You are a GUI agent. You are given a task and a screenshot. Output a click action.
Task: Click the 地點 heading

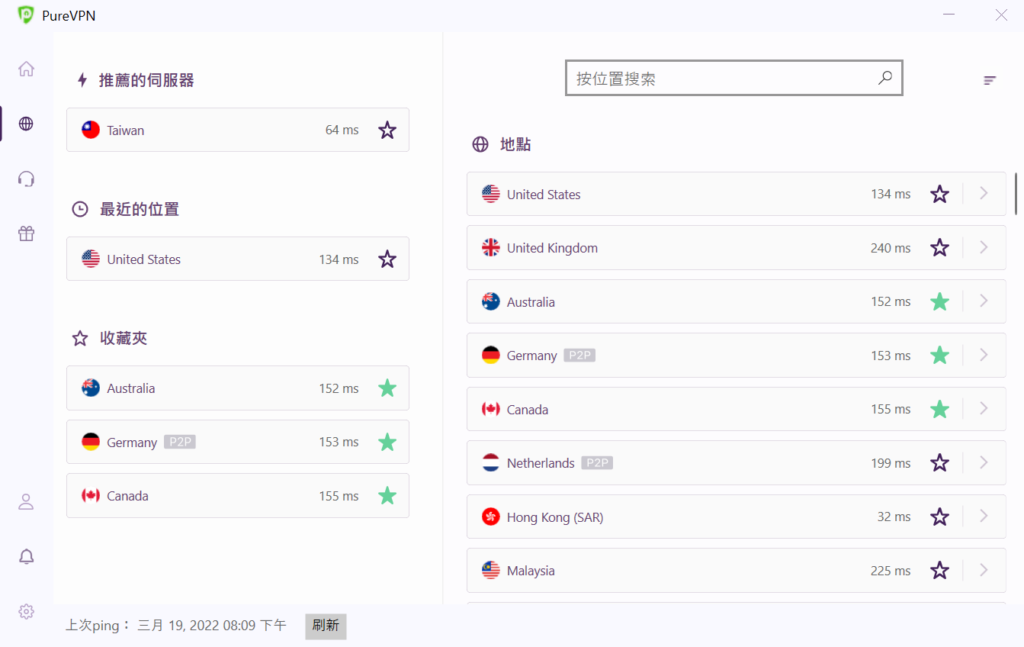pyautogui.click(x=515, y=144)
